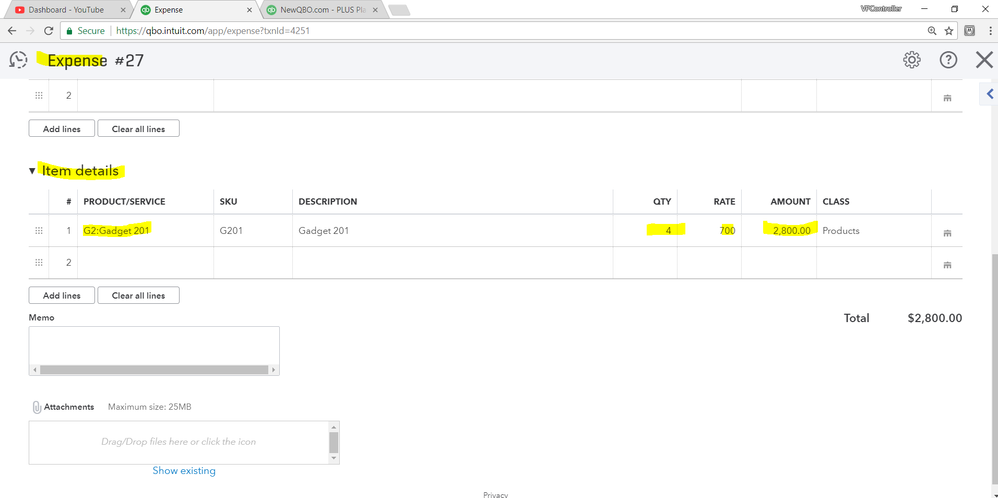998x498 pixels.
Task: Collapse the Item details section
Action: [x=32, y=171]
